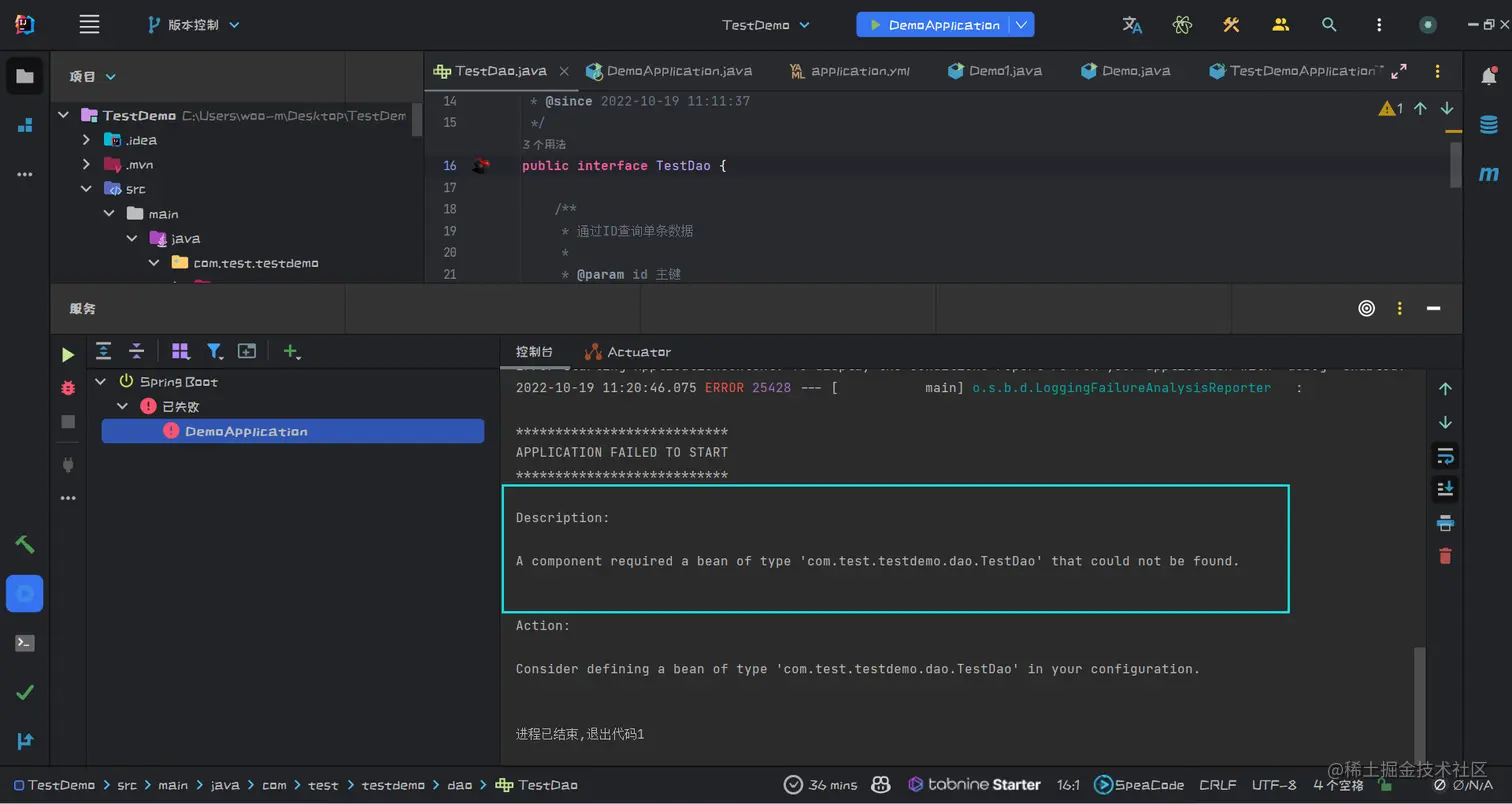1512x804 pixels.
Task: Open the main hamburger menu
Action: (89, 25)
